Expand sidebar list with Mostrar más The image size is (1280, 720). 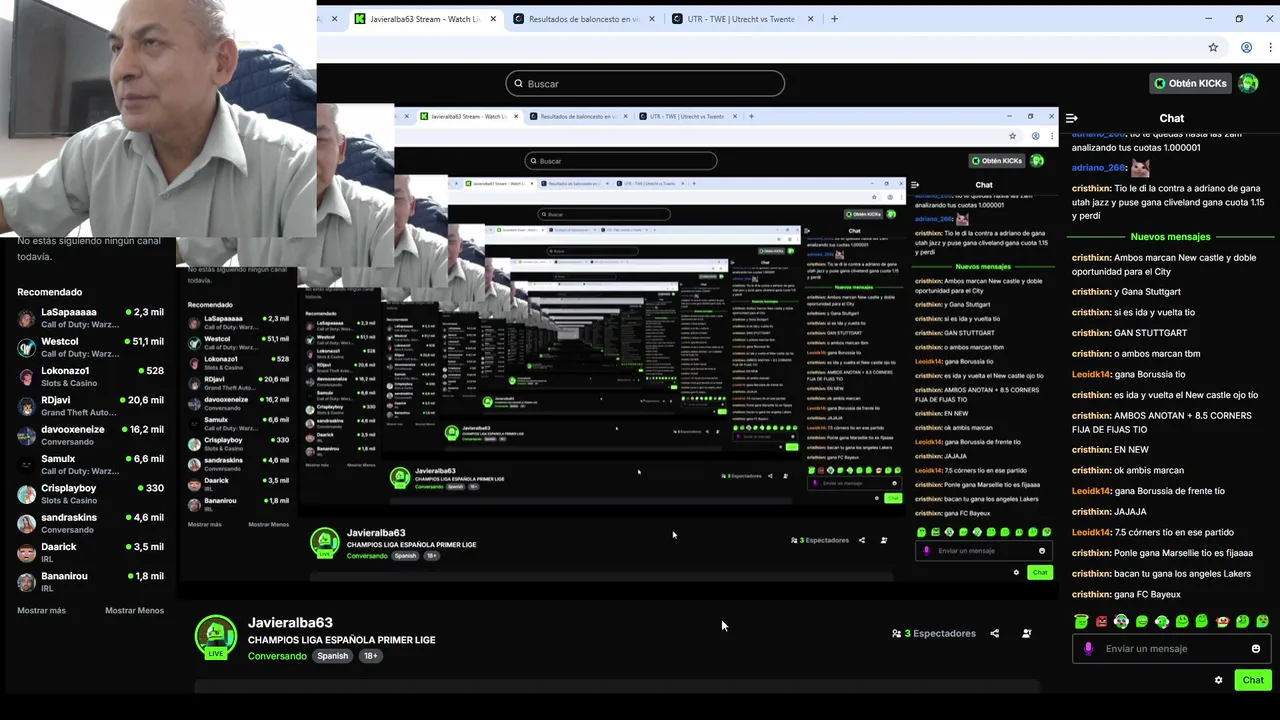(x=41, y=610)
